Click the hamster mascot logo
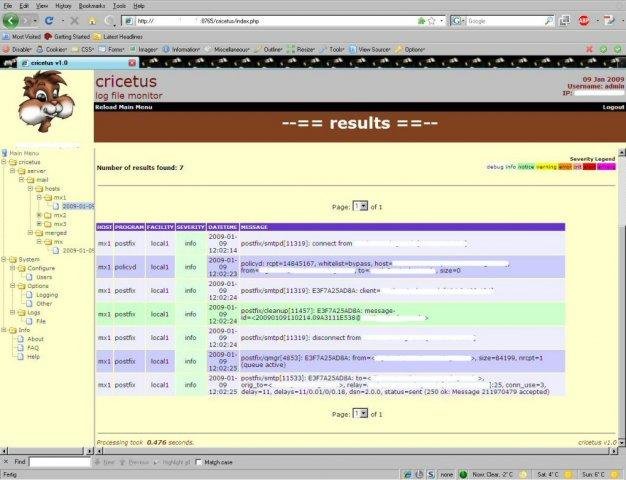This screenshot has width=626, height=480. [x=46, y=101]
